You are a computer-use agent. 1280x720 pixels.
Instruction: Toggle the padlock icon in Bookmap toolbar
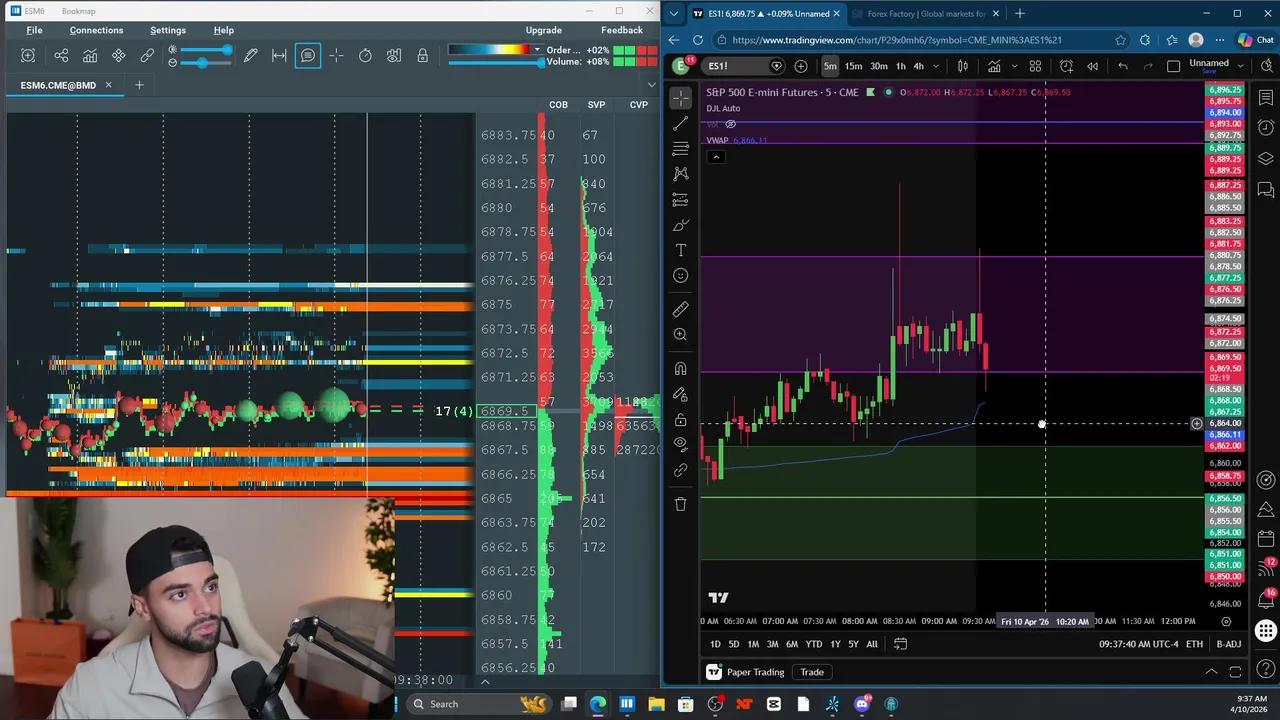[422, 56]
